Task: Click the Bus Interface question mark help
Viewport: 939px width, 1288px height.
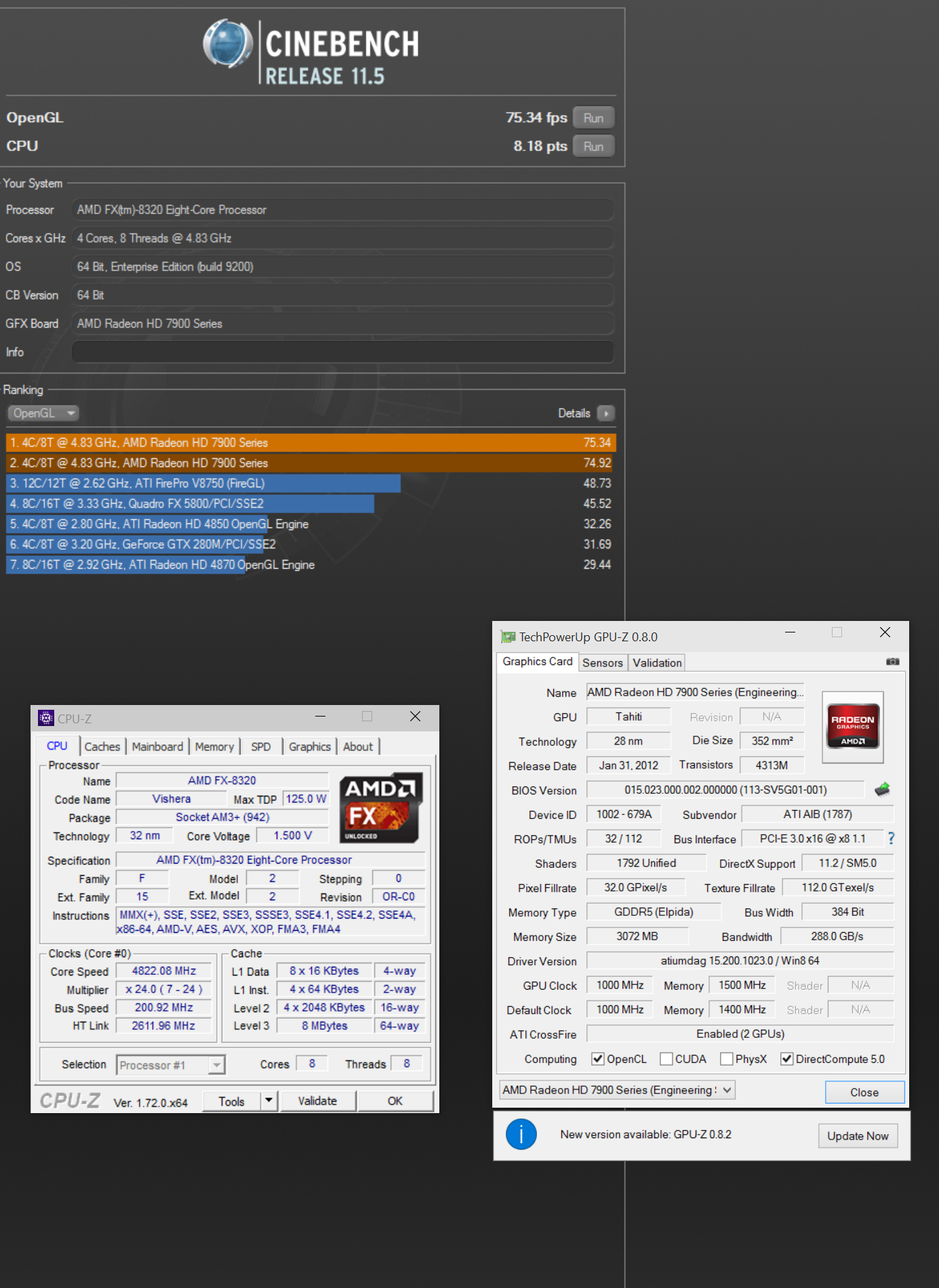Action: 892,839
